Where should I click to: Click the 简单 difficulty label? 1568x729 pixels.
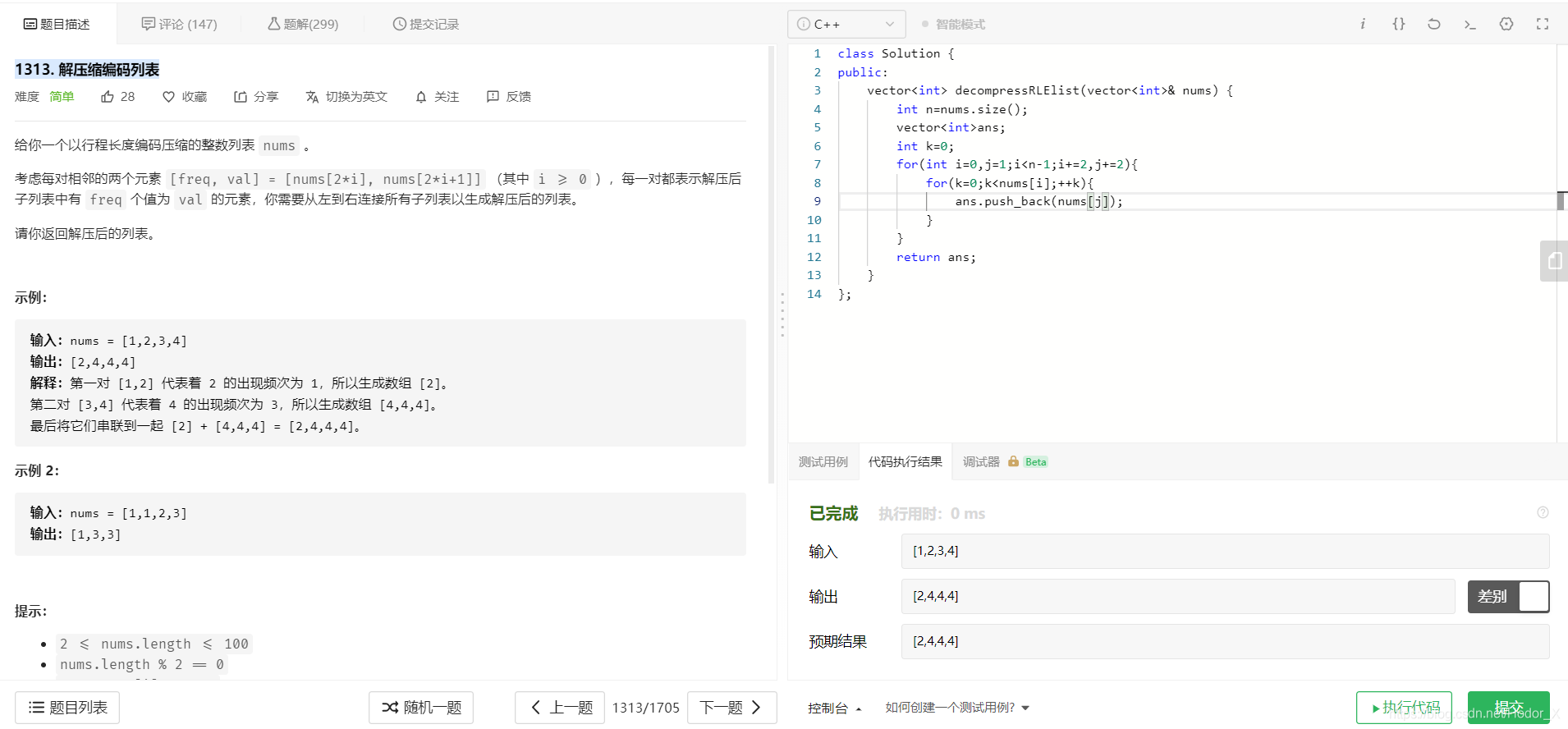point(62,97)
